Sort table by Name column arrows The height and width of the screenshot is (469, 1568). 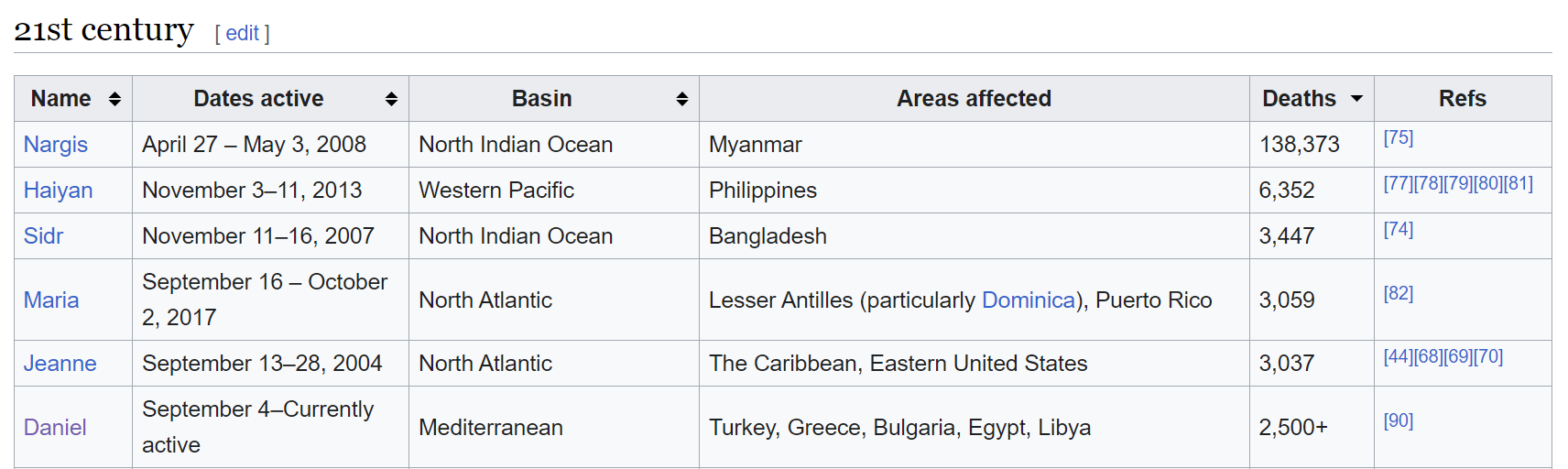point(114,99)
